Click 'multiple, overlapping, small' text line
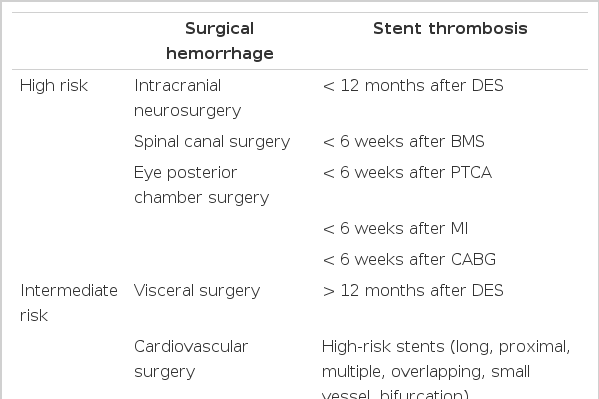Screen dimensions: 599x399 point(426,372)
